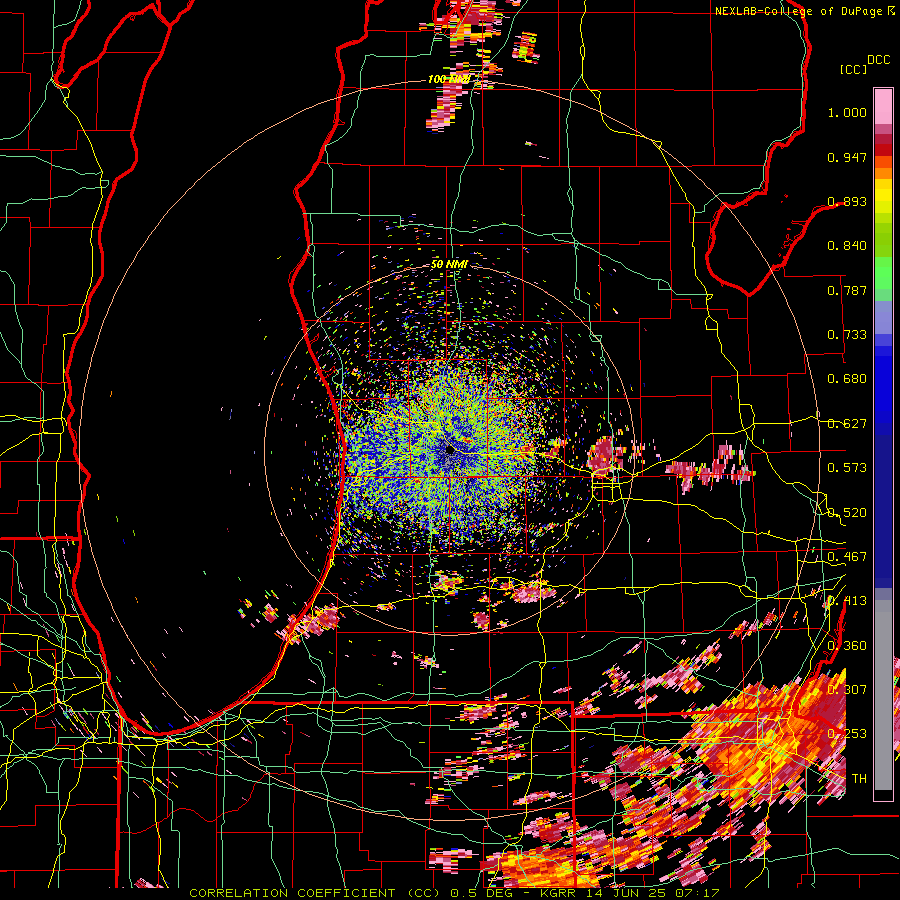Select the 0.787 scale value
The height and width of the screenshot is (900, 900).
pyautogui.click(x=847, y=290)
